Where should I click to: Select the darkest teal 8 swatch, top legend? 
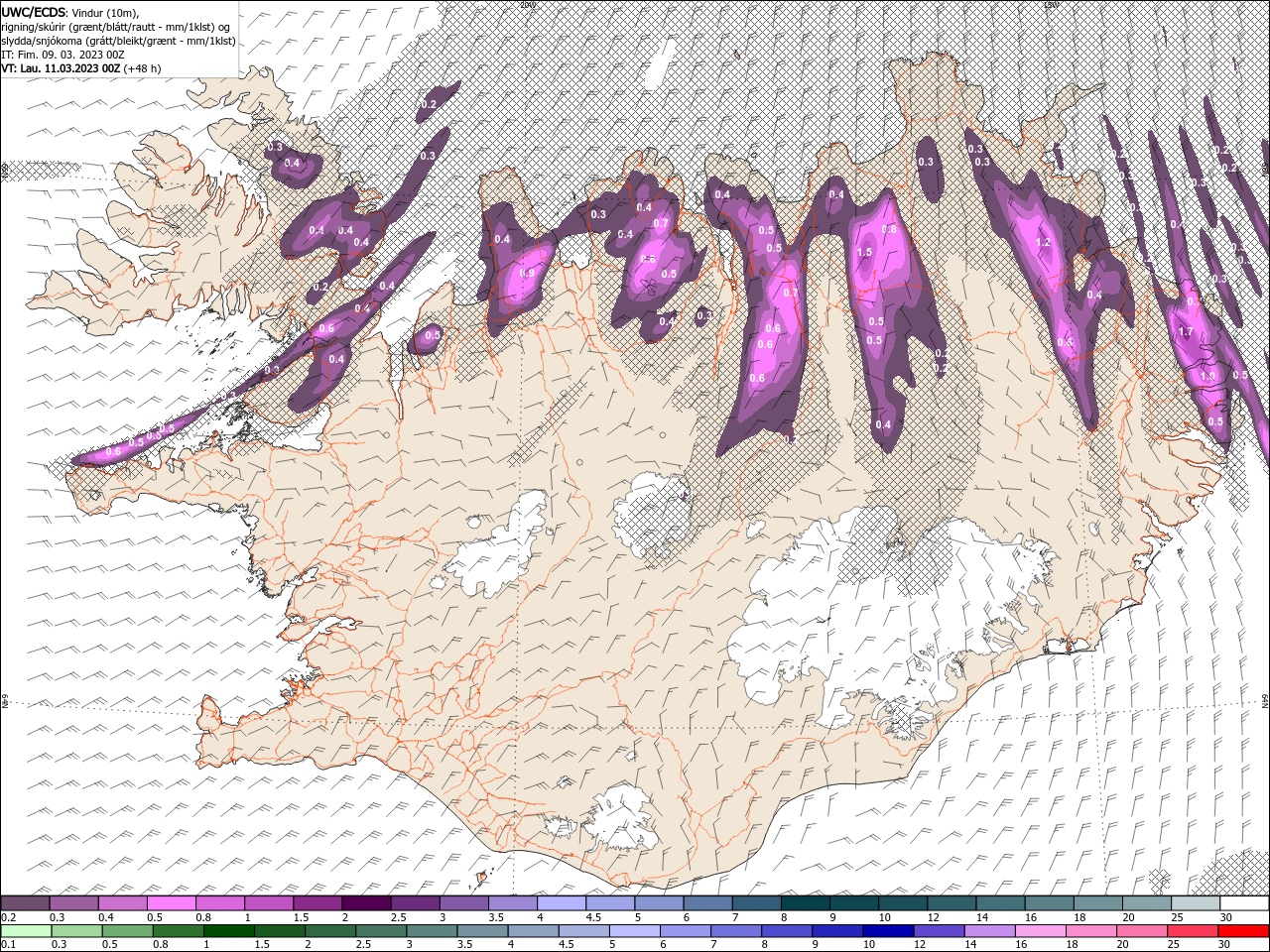tap(807, 903)
